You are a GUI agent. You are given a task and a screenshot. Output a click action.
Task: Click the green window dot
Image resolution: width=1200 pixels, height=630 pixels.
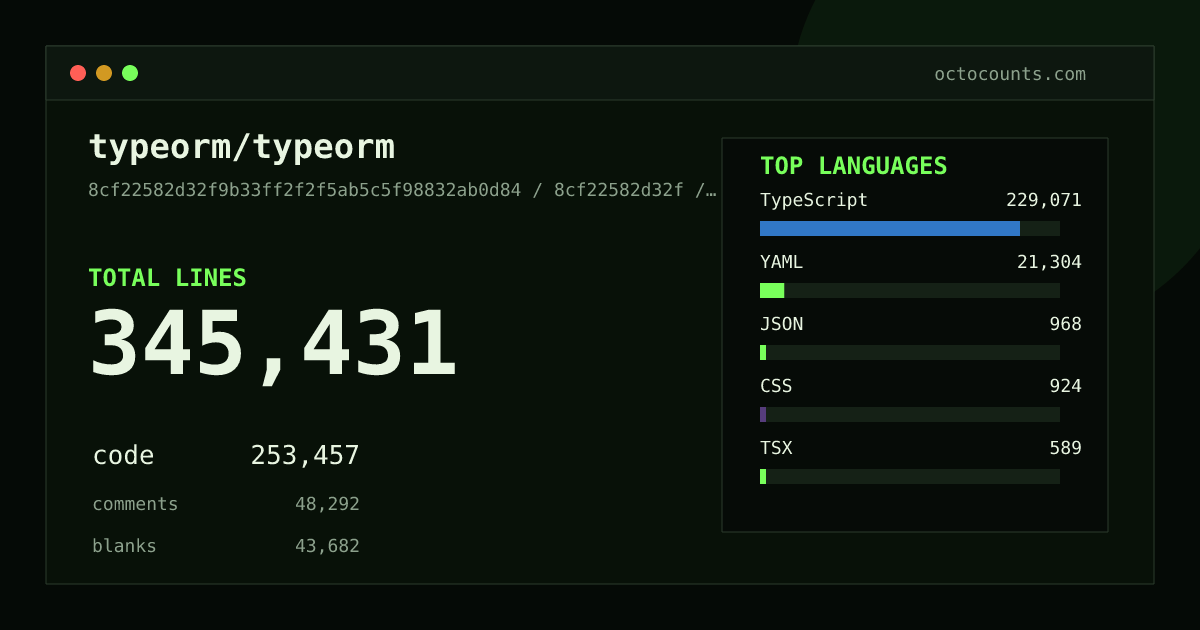130,73
